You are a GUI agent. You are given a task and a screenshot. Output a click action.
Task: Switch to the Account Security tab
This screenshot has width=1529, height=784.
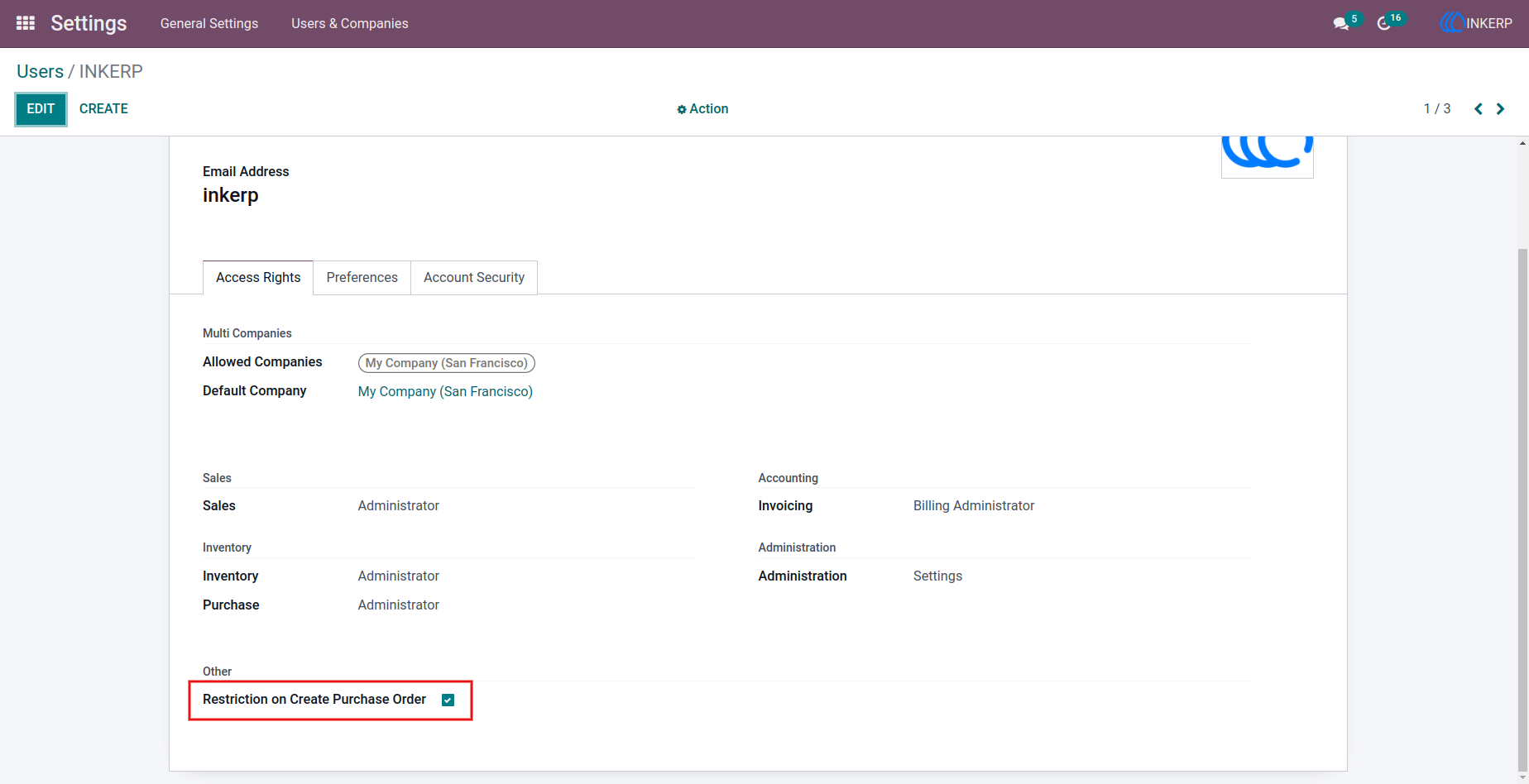474,278
